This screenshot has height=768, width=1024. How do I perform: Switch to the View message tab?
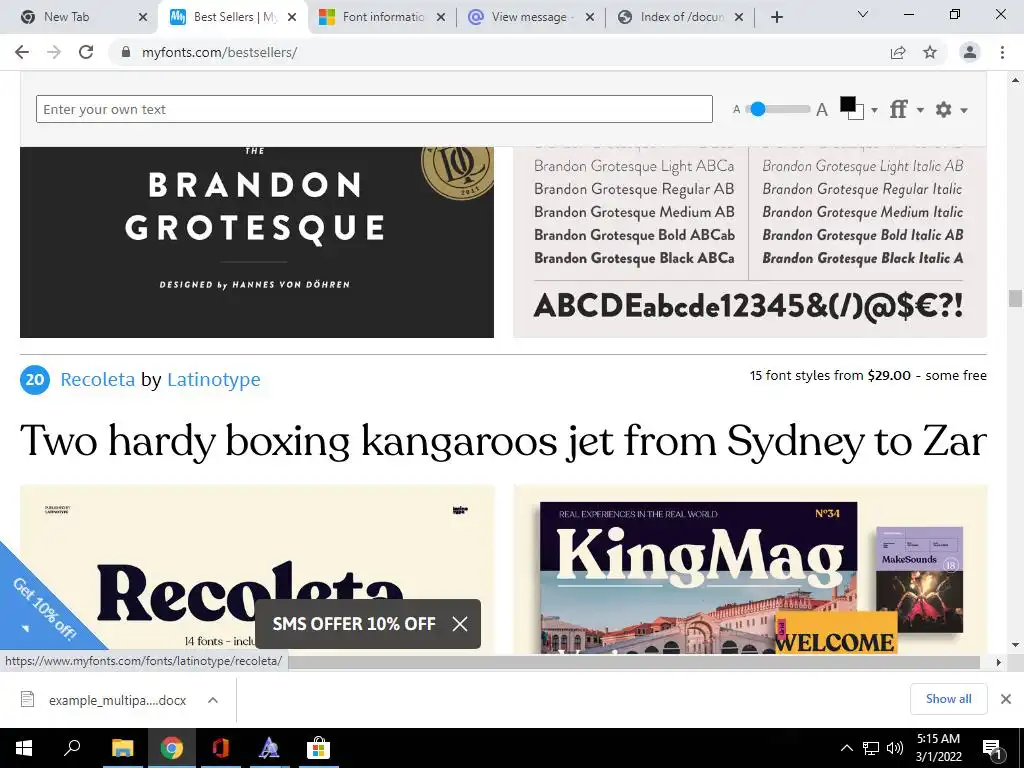(528, 17)
